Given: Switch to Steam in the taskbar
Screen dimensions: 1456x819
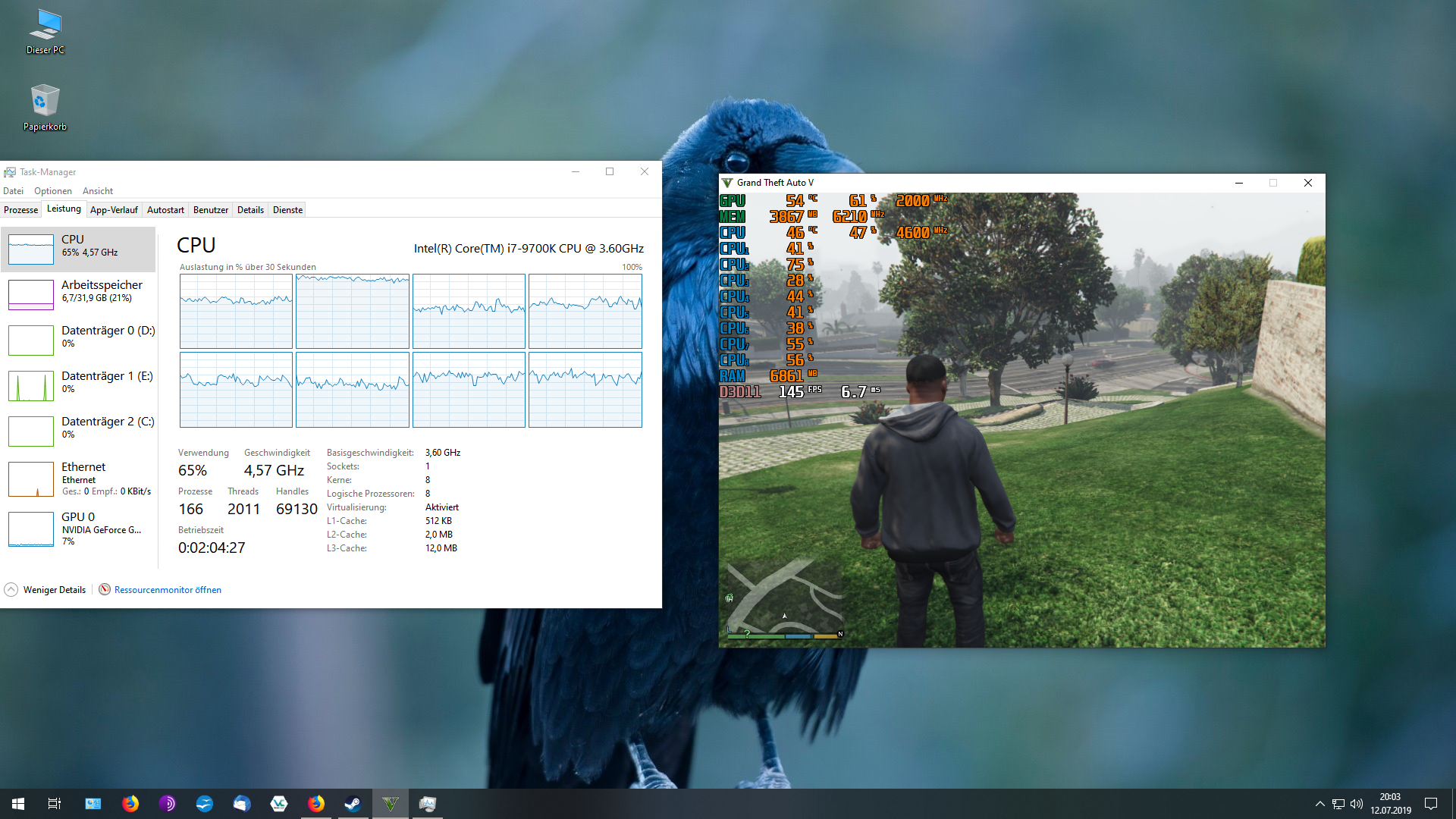Looking at the screenshot, I should 353,804.
